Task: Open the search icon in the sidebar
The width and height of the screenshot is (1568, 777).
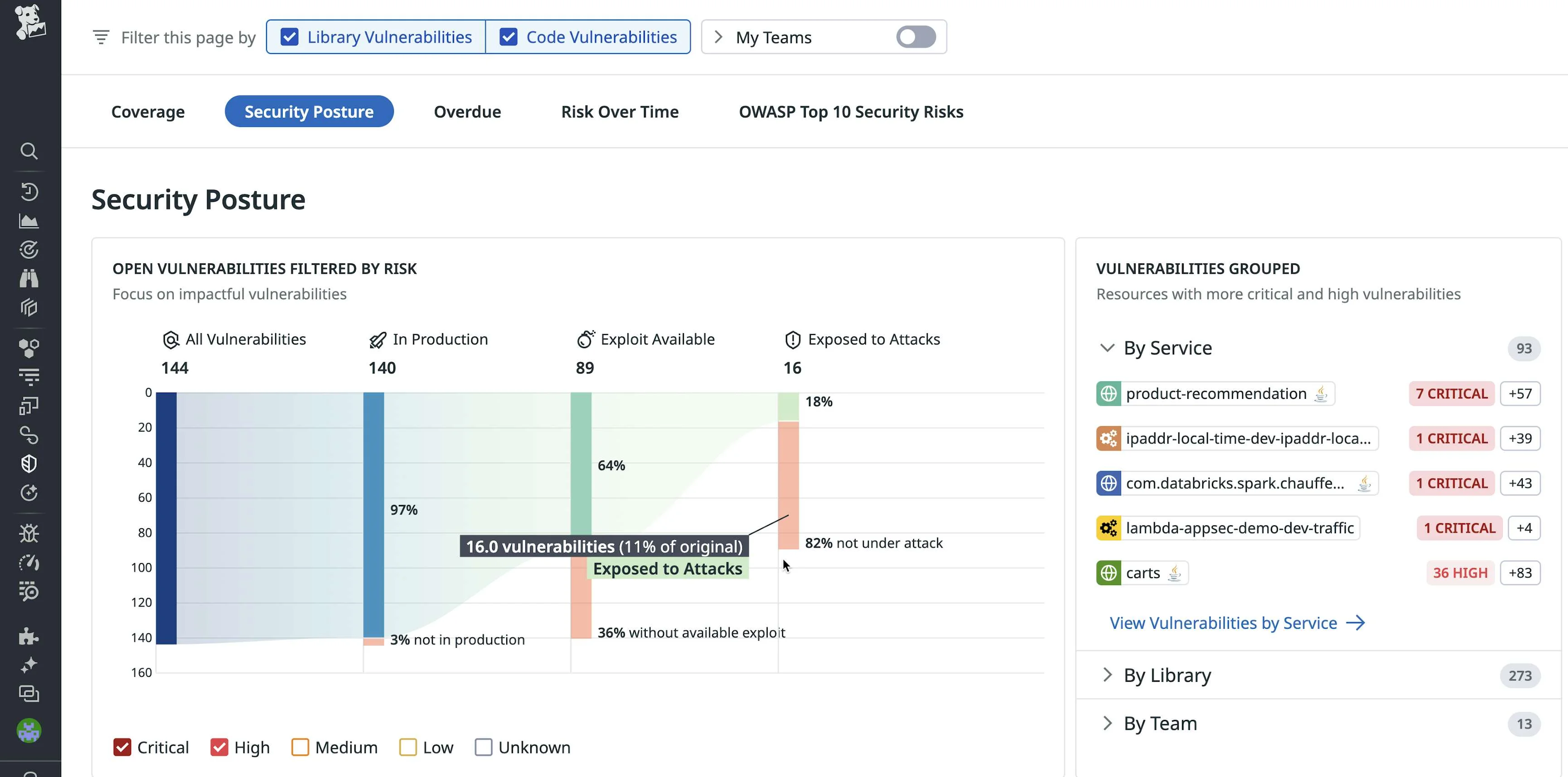Action: pyautogui.click(x=29, y=151)
